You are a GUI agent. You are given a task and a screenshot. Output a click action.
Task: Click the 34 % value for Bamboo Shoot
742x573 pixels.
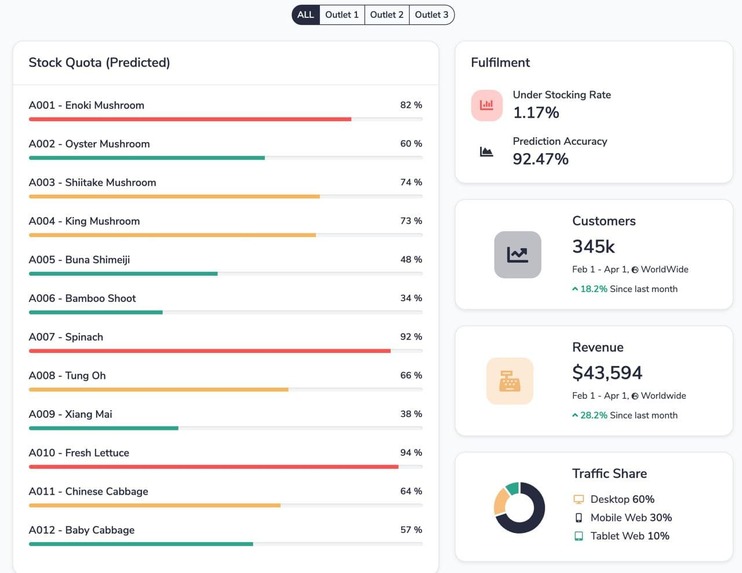coord(411,298)
